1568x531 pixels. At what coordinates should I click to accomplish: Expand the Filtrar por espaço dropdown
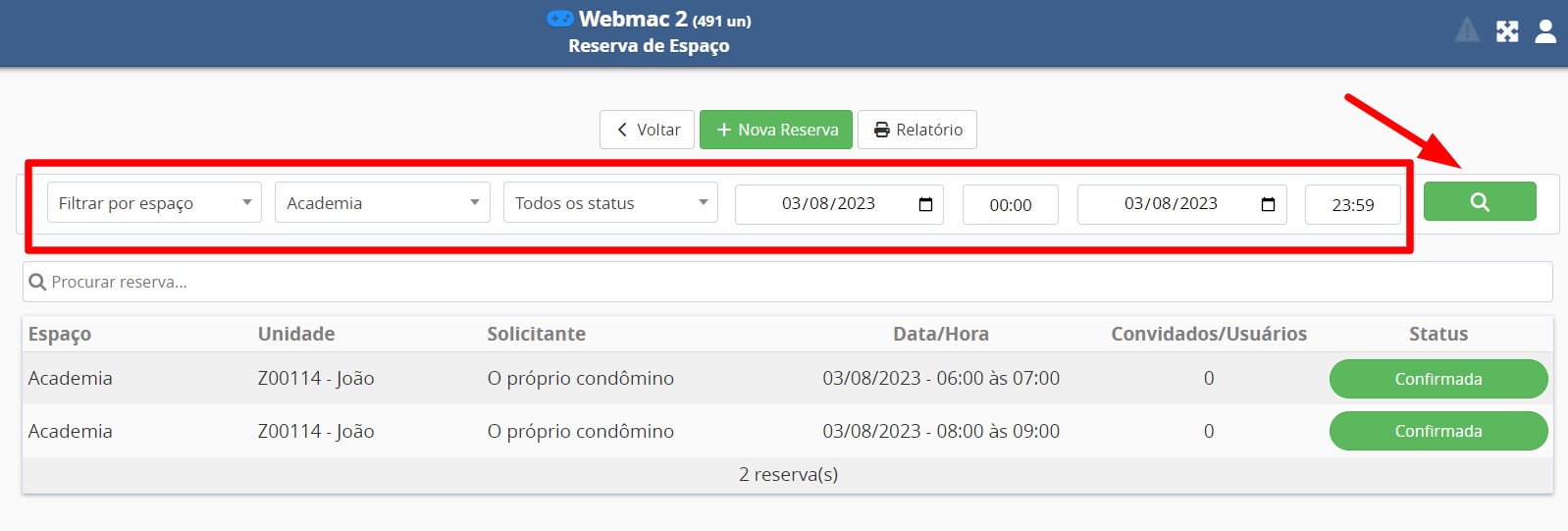click(x=154, y=203)
